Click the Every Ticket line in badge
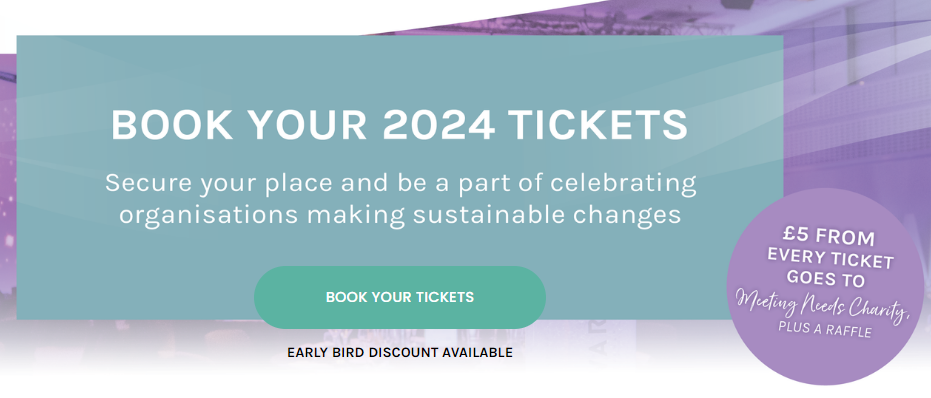The width and height of the screenshot is (931, 398). point(830,257)
